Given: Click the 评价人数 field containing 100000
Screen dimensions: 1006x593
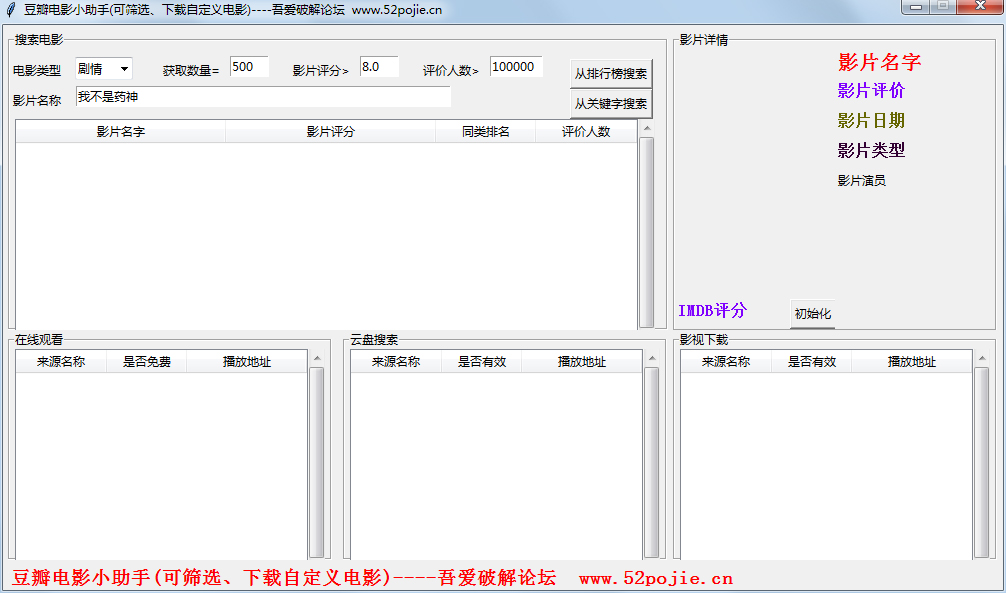Looking at the screenshot, I should click(x=516, y=67).
